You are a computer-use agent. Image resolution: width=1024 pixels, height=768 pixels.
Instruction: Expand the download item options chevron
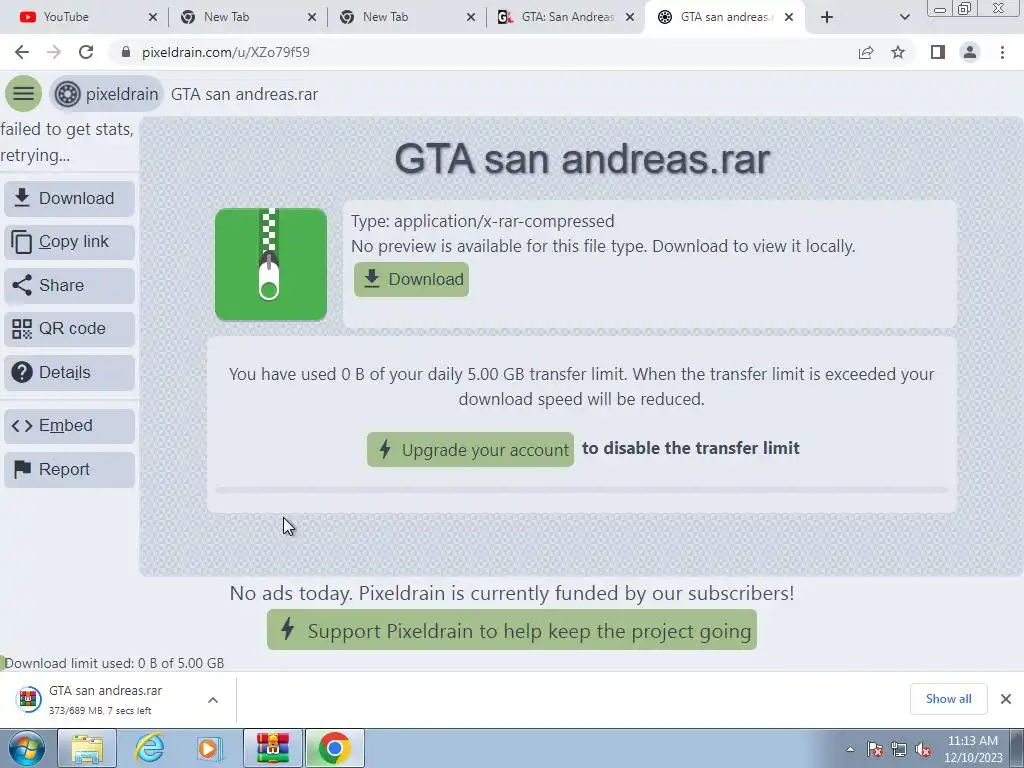pyautogui.click(x=213, y=700)
